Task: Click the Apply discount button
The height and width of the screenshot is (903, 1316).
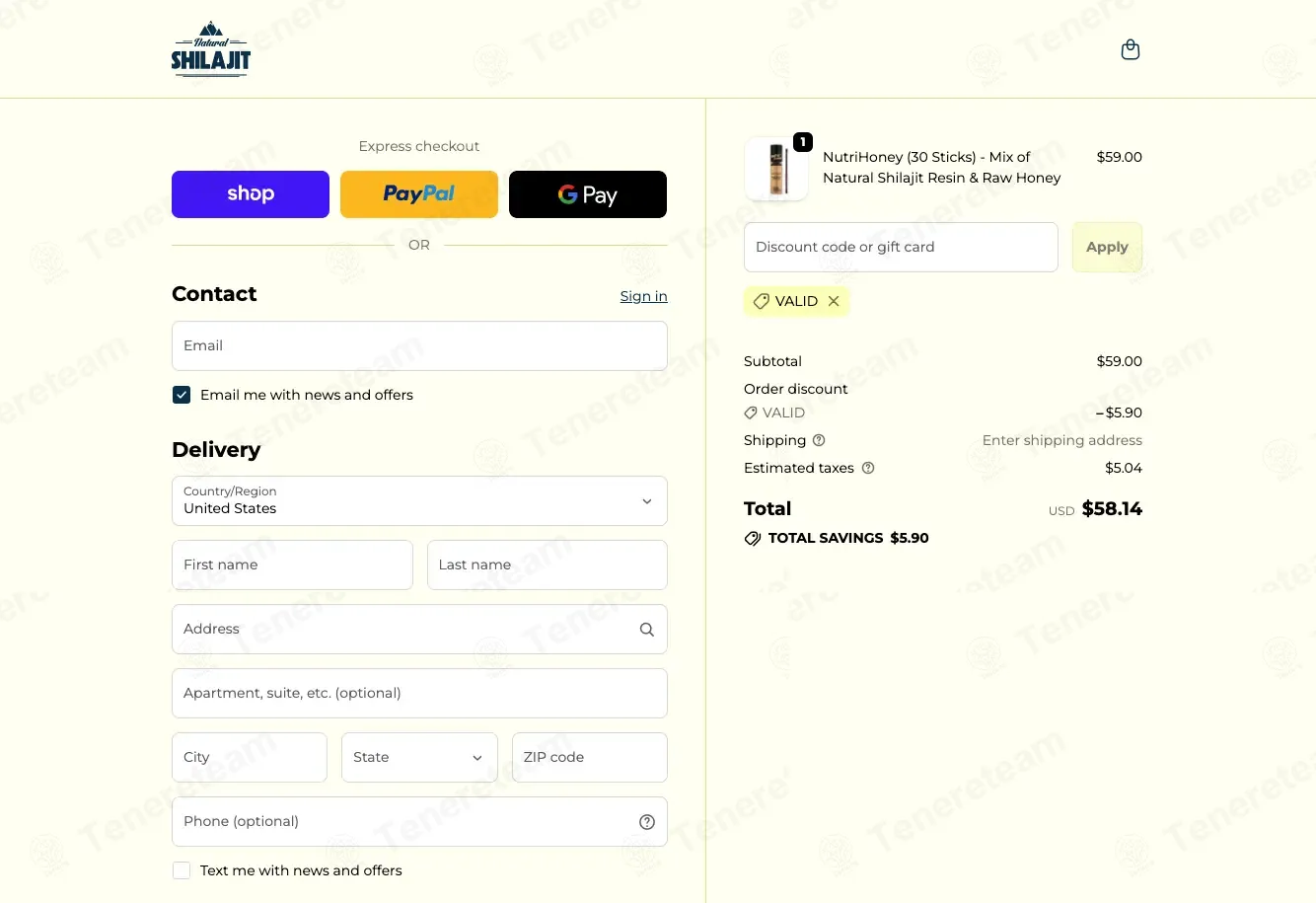Action: pos(1107,247)
